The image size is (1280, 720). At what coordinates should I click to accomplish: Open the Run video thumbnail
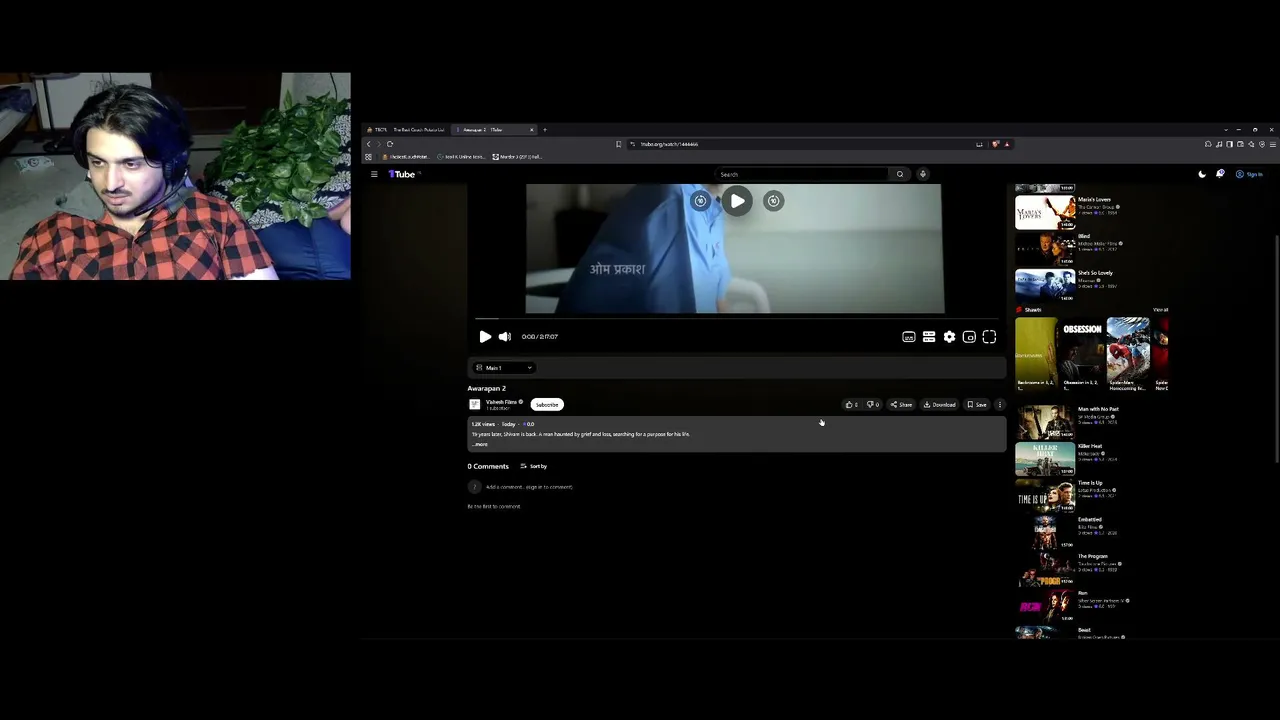(1045, 606)
